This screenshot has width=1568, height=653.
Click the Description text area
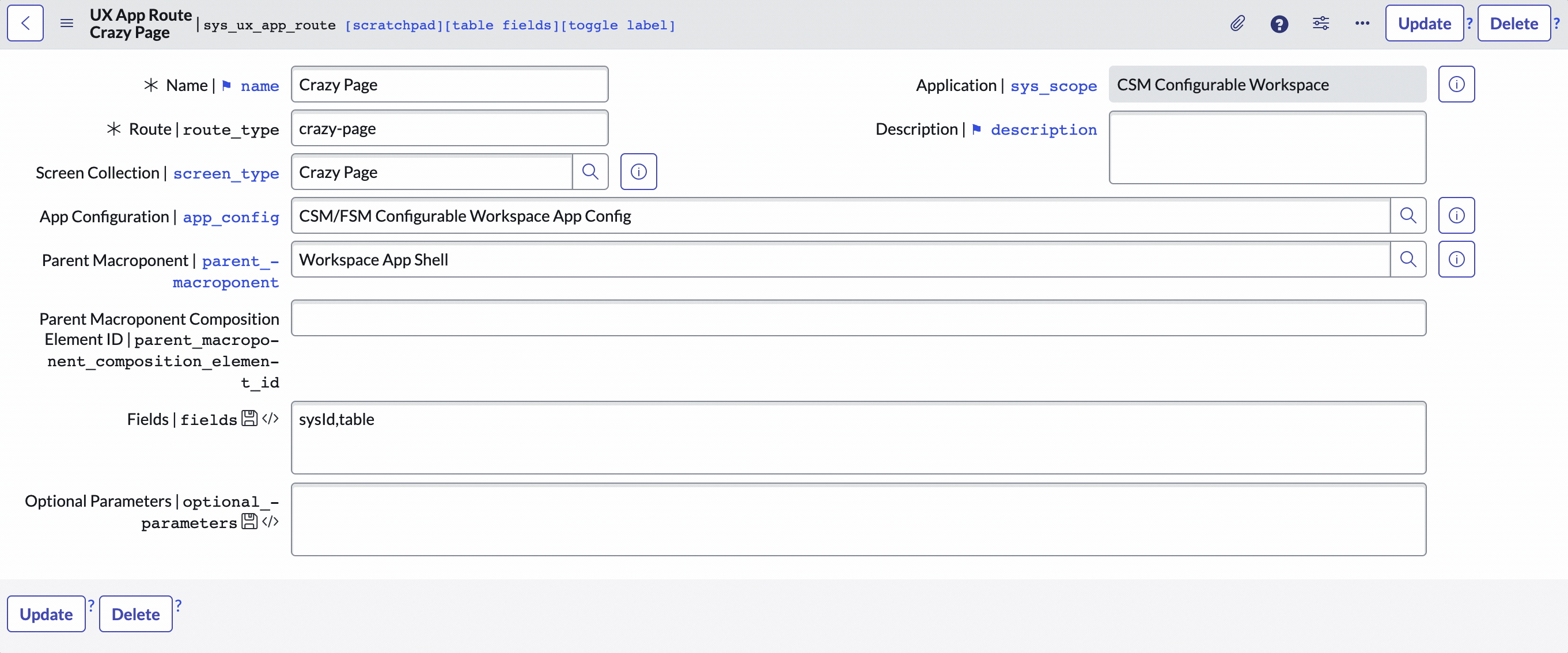tap(1267, 147)
